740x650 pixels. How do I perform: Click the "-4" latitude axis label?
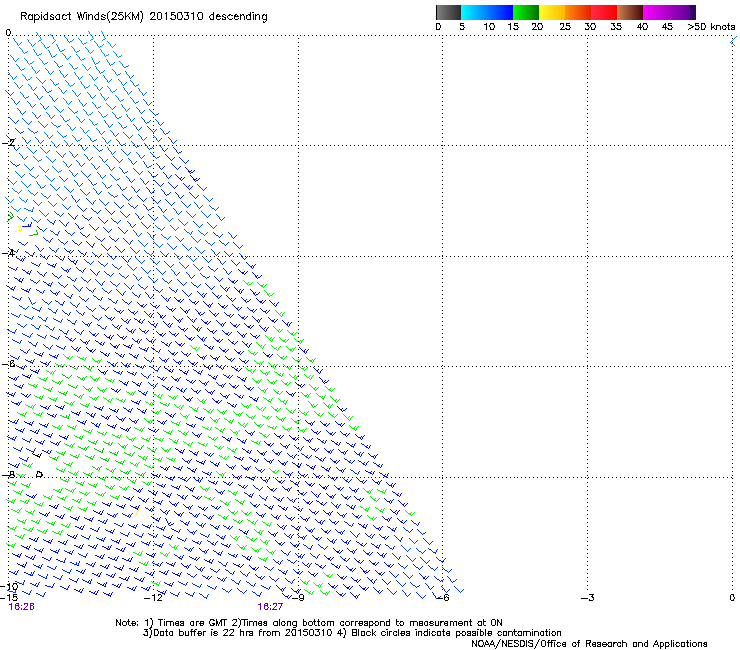pyautogui.click(x=9, y=253)
